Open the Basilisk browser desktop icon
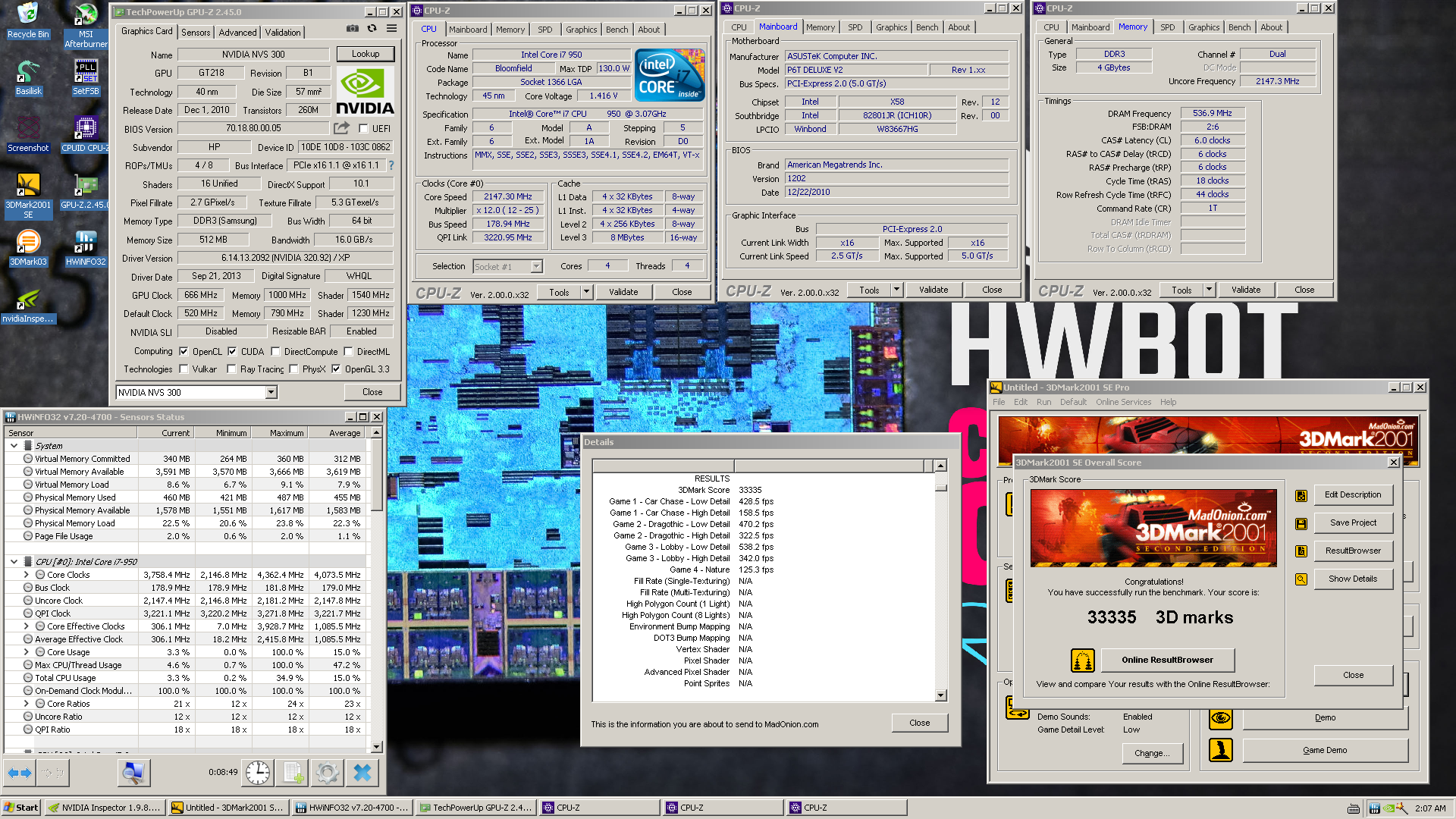This screenshot has width=1456, height=819. pyautogui.click(x=28, y=77)
